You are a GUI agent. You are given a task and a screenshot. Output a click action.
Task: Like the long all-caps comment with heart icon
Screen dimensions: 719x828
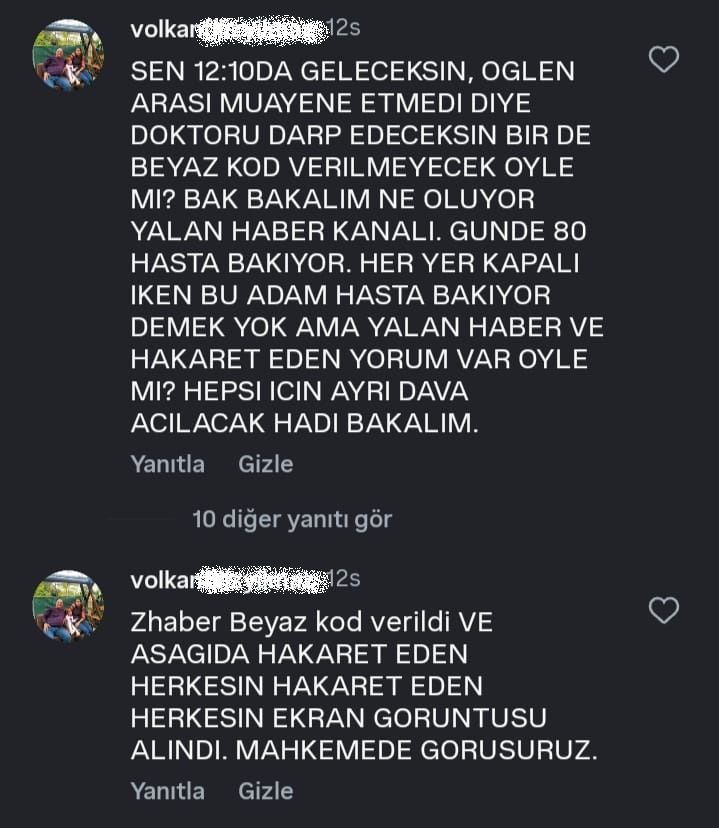(x=664, y=60)
